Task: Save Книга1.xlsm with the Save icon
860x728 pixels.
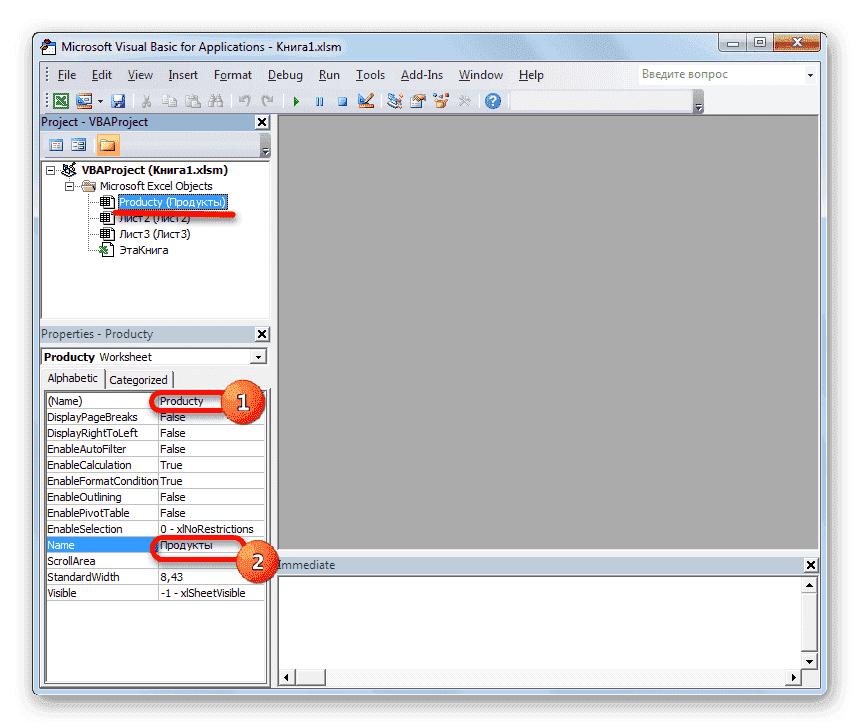Action: [120, 100]
